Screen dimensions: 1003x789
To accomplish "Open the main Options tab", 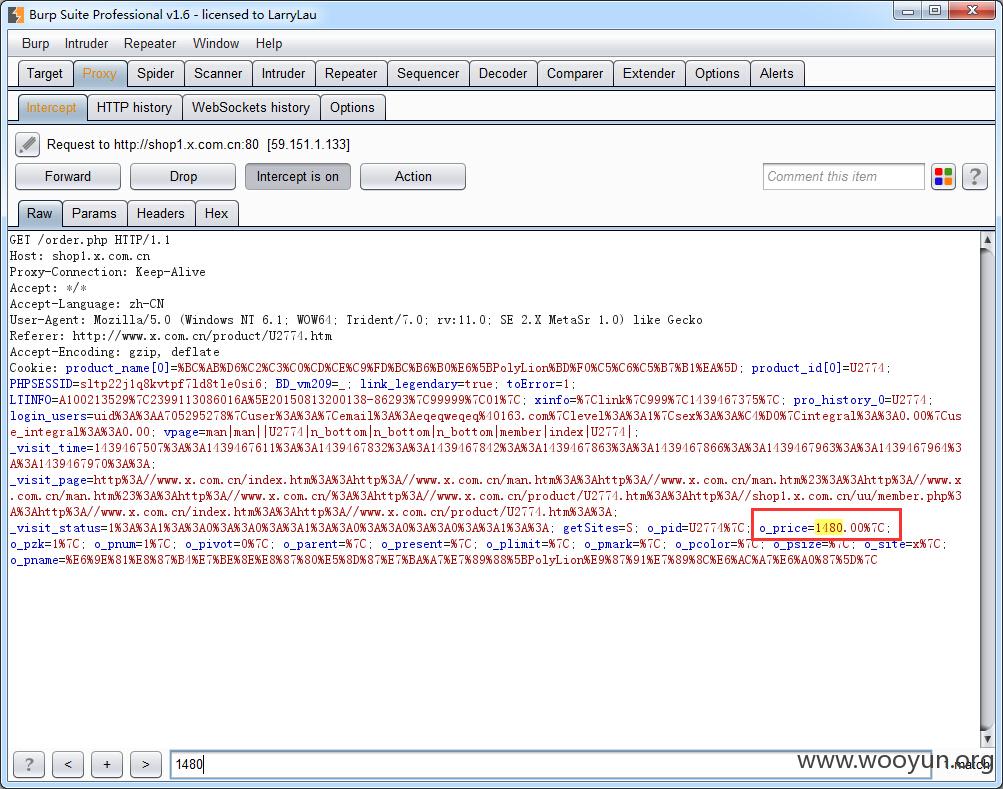I will pyautogui.click(x=717, y=74).
